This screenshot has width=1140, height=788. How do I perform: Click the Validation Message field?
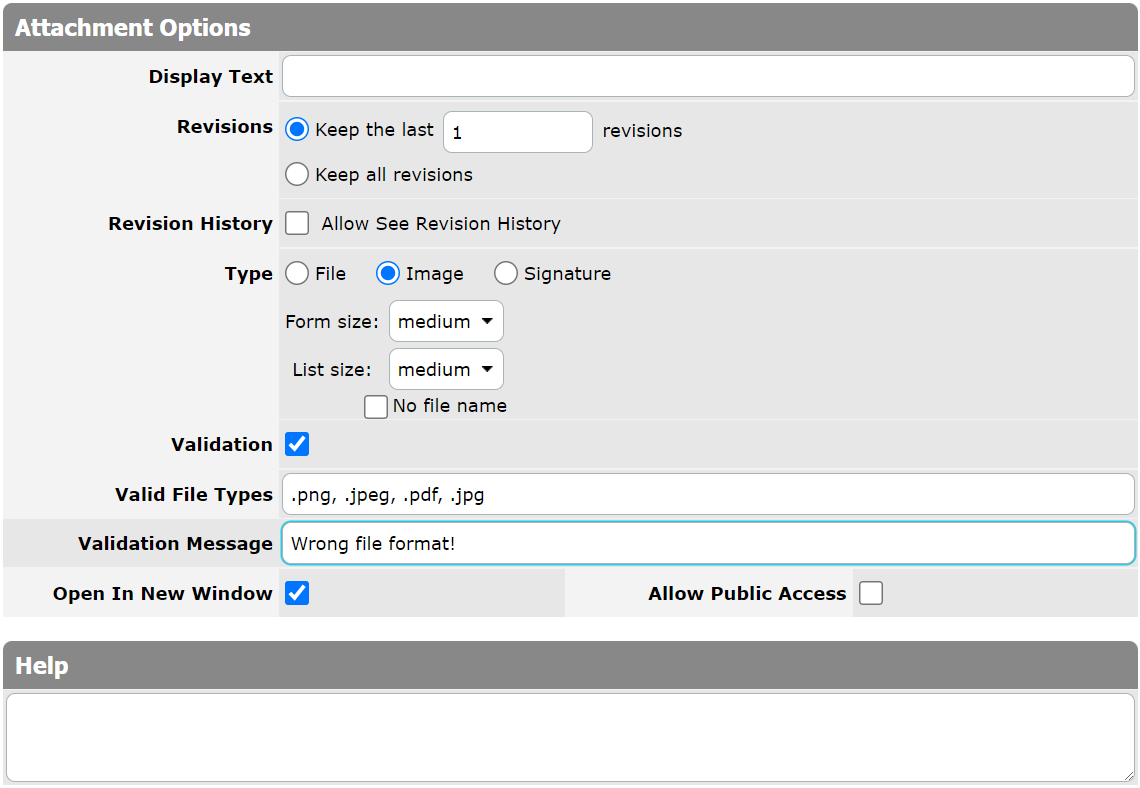(x=708, y=543)
